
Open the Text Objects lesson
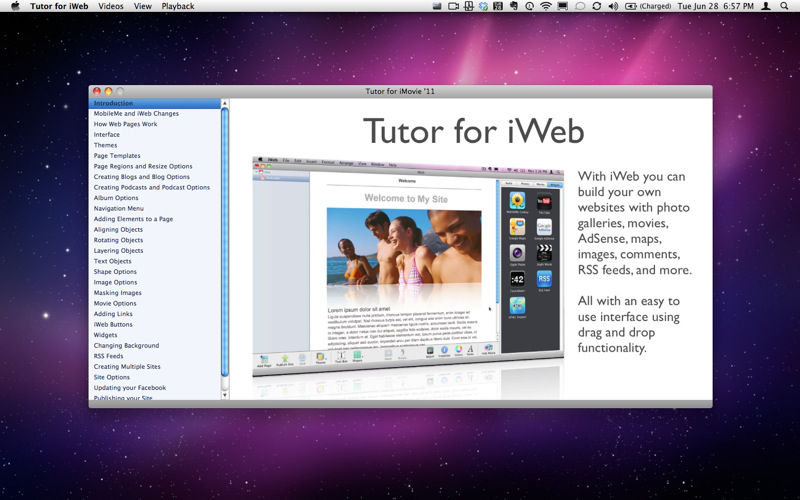point(112,261)
